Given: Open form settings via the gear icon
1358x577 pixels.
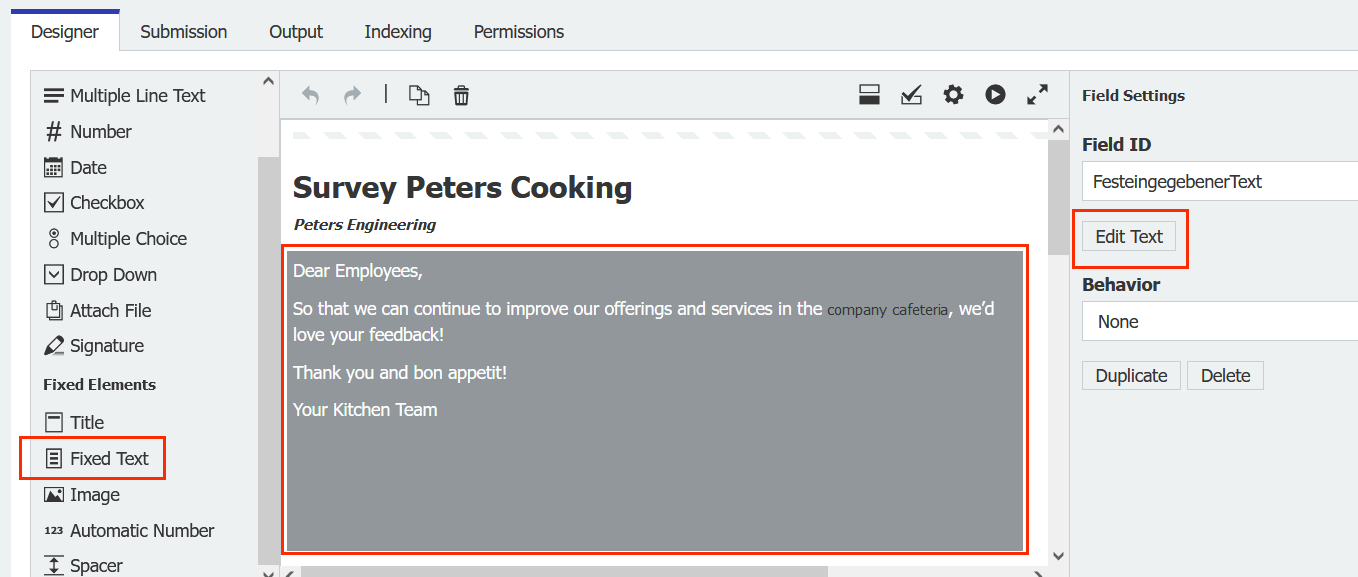Looking at the screenshot, I should click(x=953, y=94).
